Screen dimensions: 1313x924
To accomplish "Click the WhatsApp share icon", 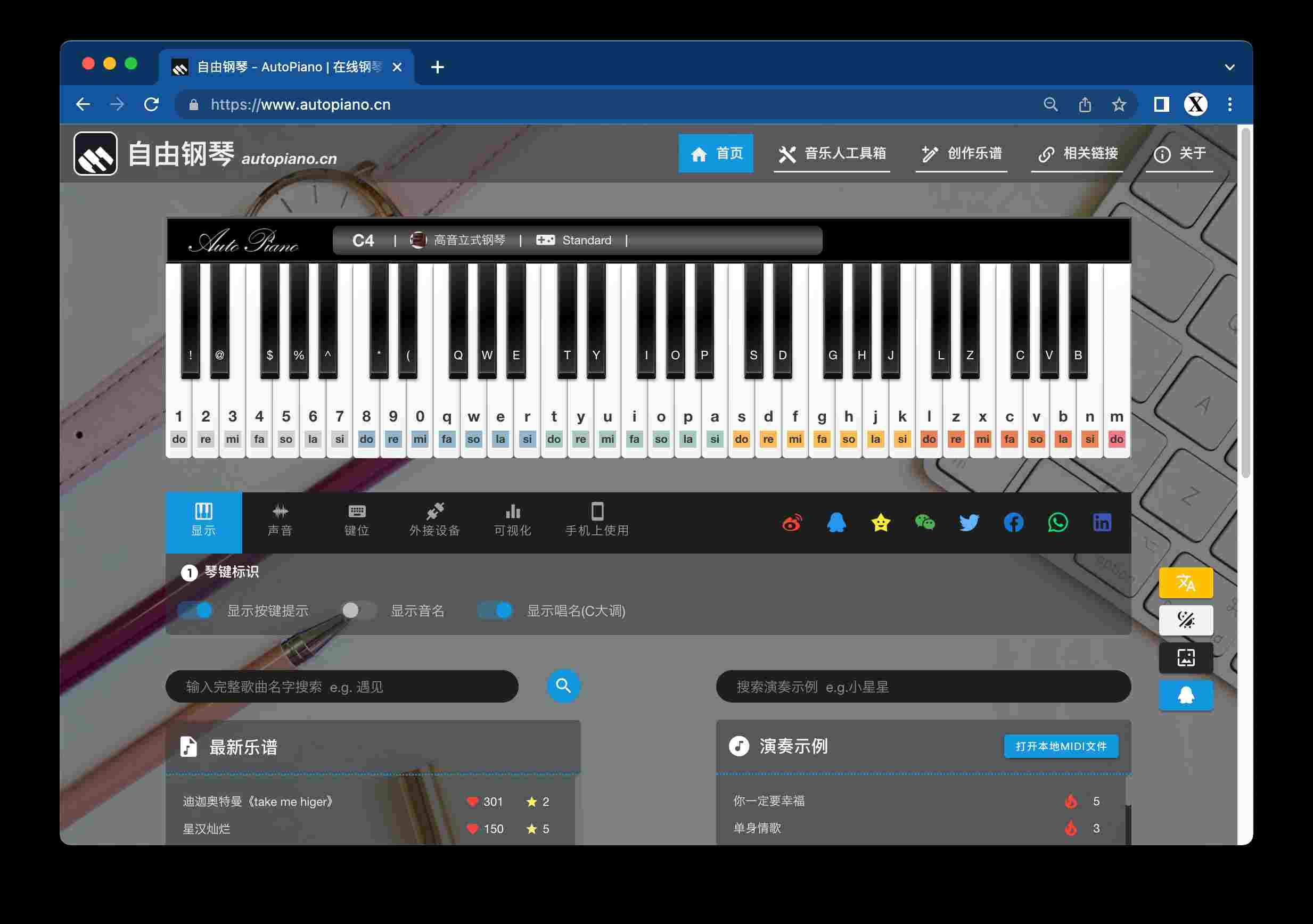I will click(x=1057, y=523).
